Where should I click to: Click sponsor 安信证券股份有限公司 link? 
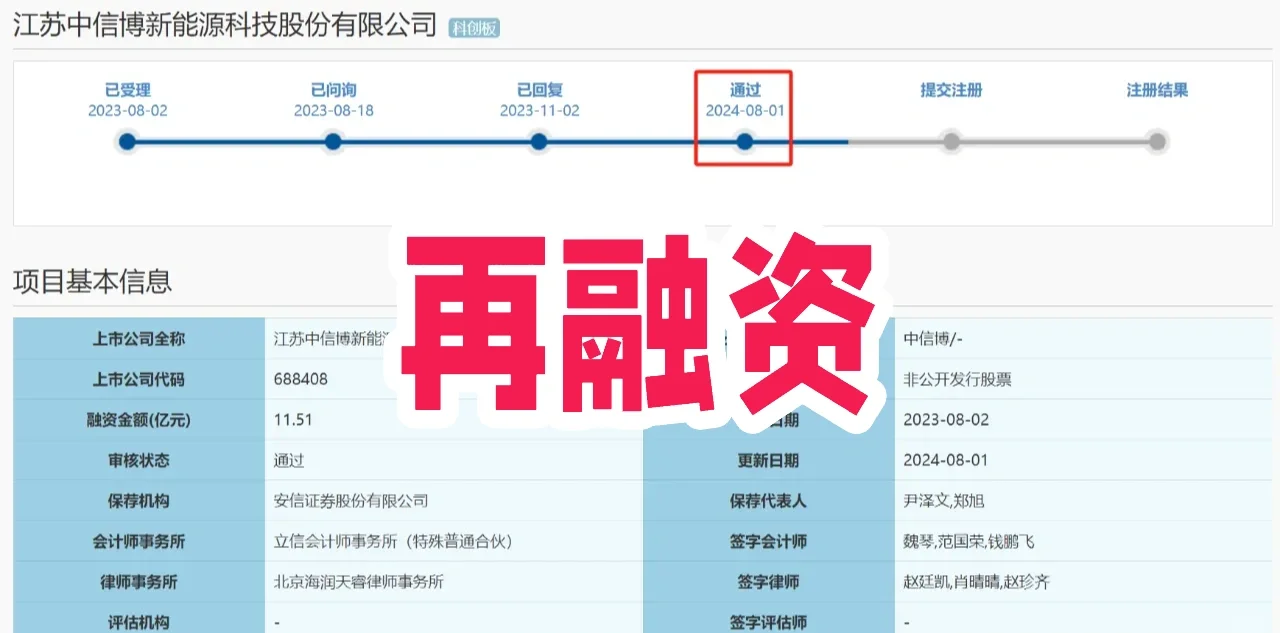click(x=352, y=500)
